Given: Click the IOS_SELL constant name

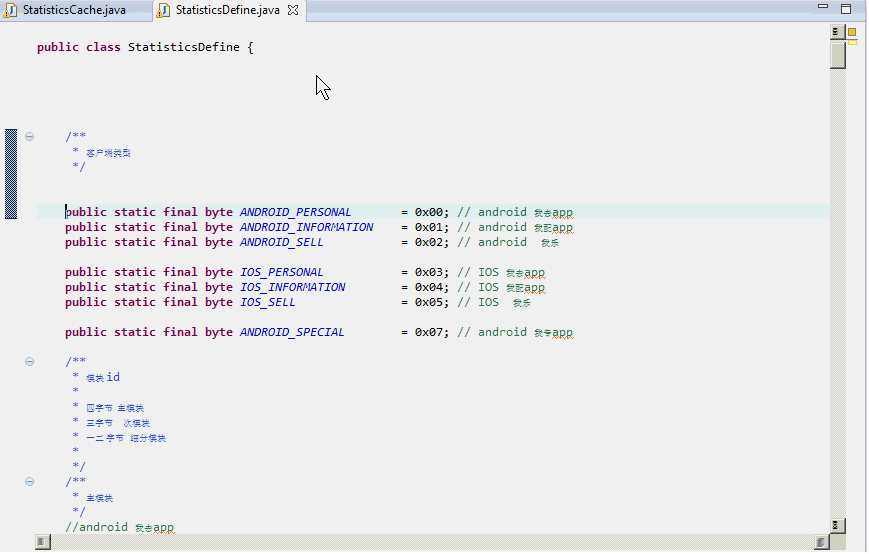Looking at the screenshot, I should tap(268, 302).
